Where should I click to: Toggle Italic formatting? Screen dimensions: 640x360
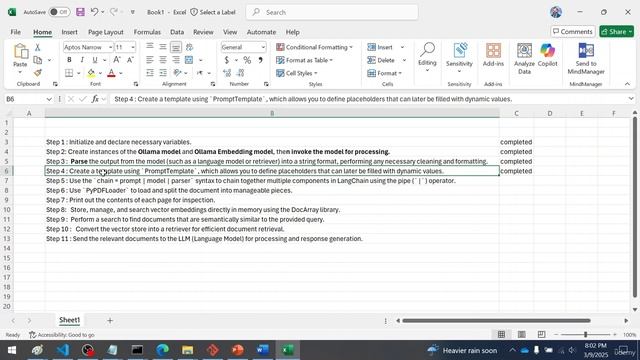point(82,60)
